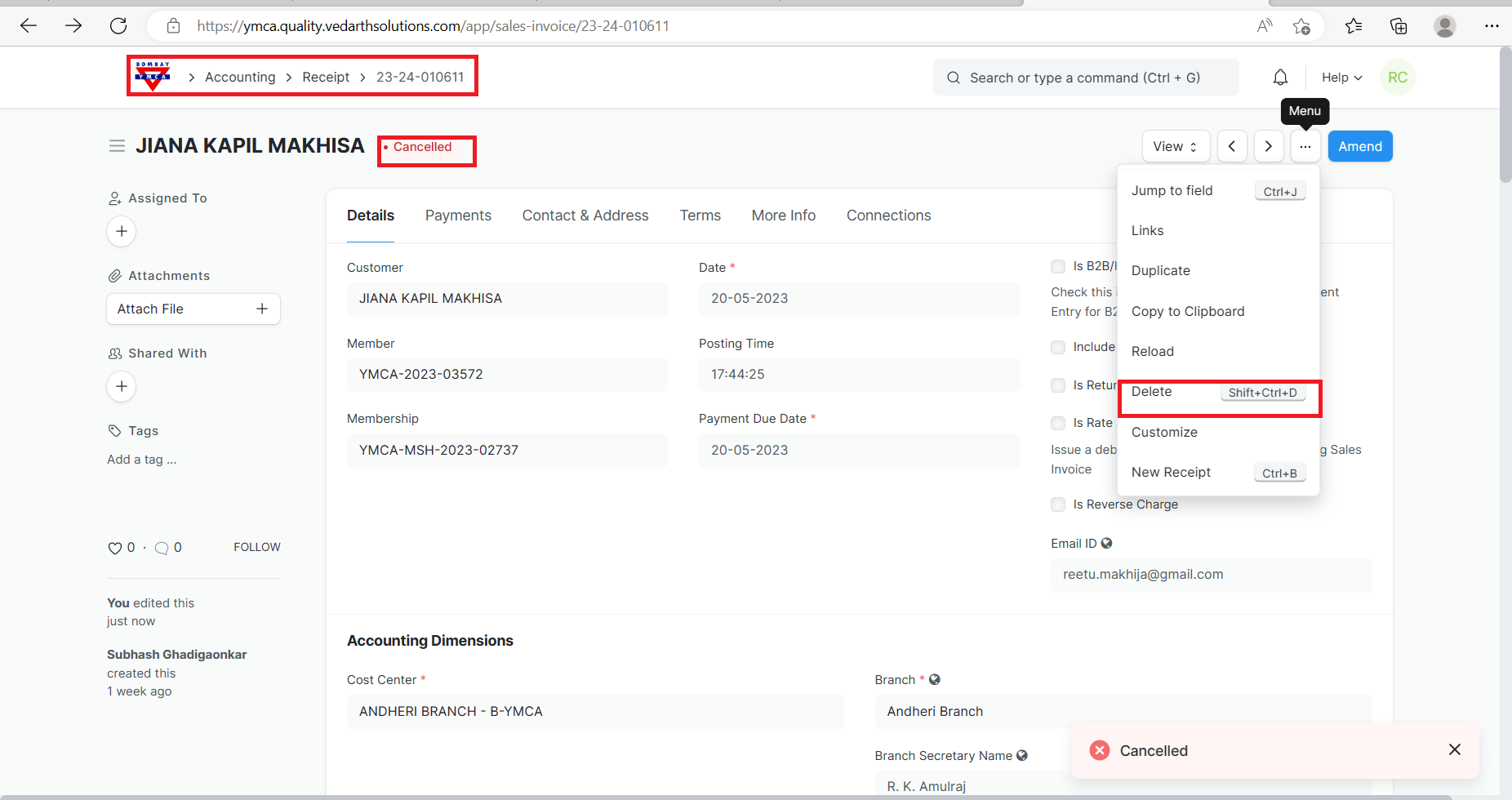Expand the Help dropdown menu

(x=1341, y=78)
